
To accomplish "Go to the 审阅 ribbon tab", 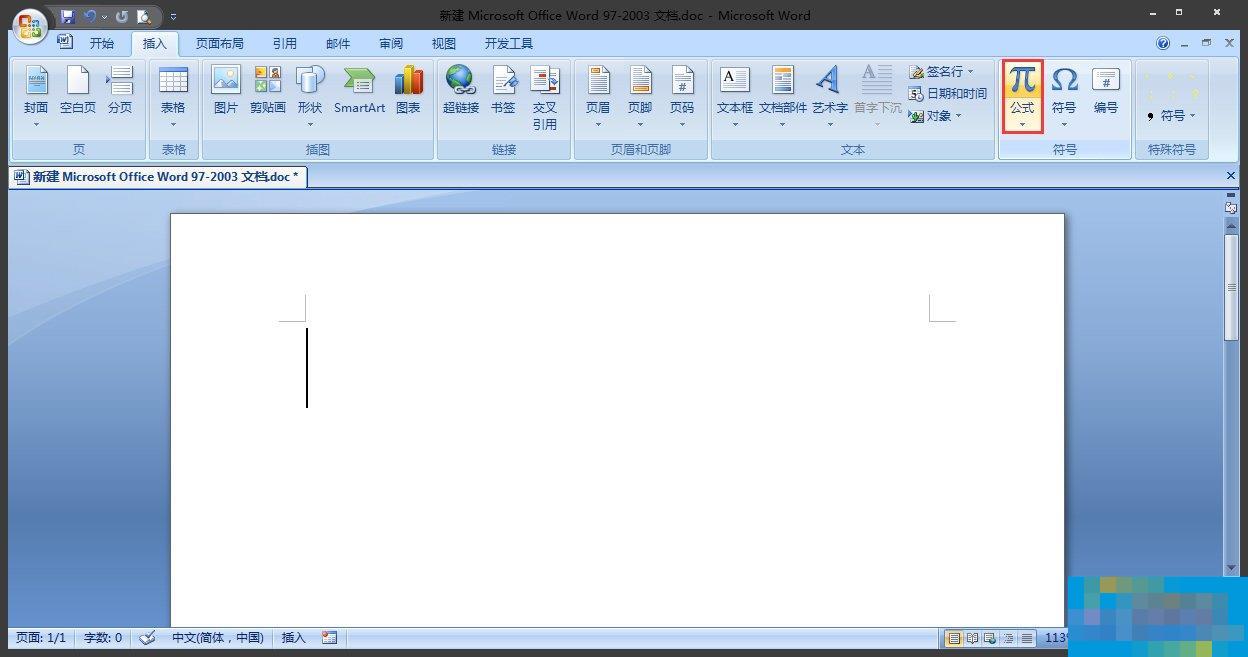I will [x=391, y=44].
